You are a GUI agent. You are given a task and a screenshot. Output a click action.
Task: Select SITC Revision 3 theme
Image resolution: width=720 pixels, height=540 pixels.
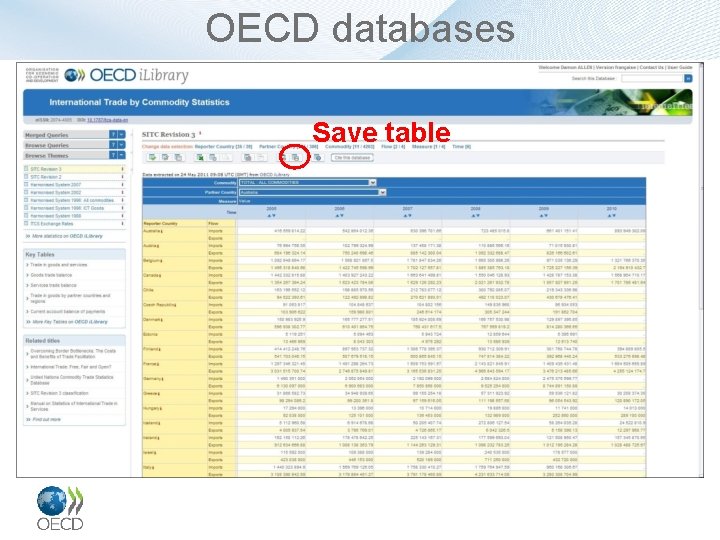(x=46, y=169)
